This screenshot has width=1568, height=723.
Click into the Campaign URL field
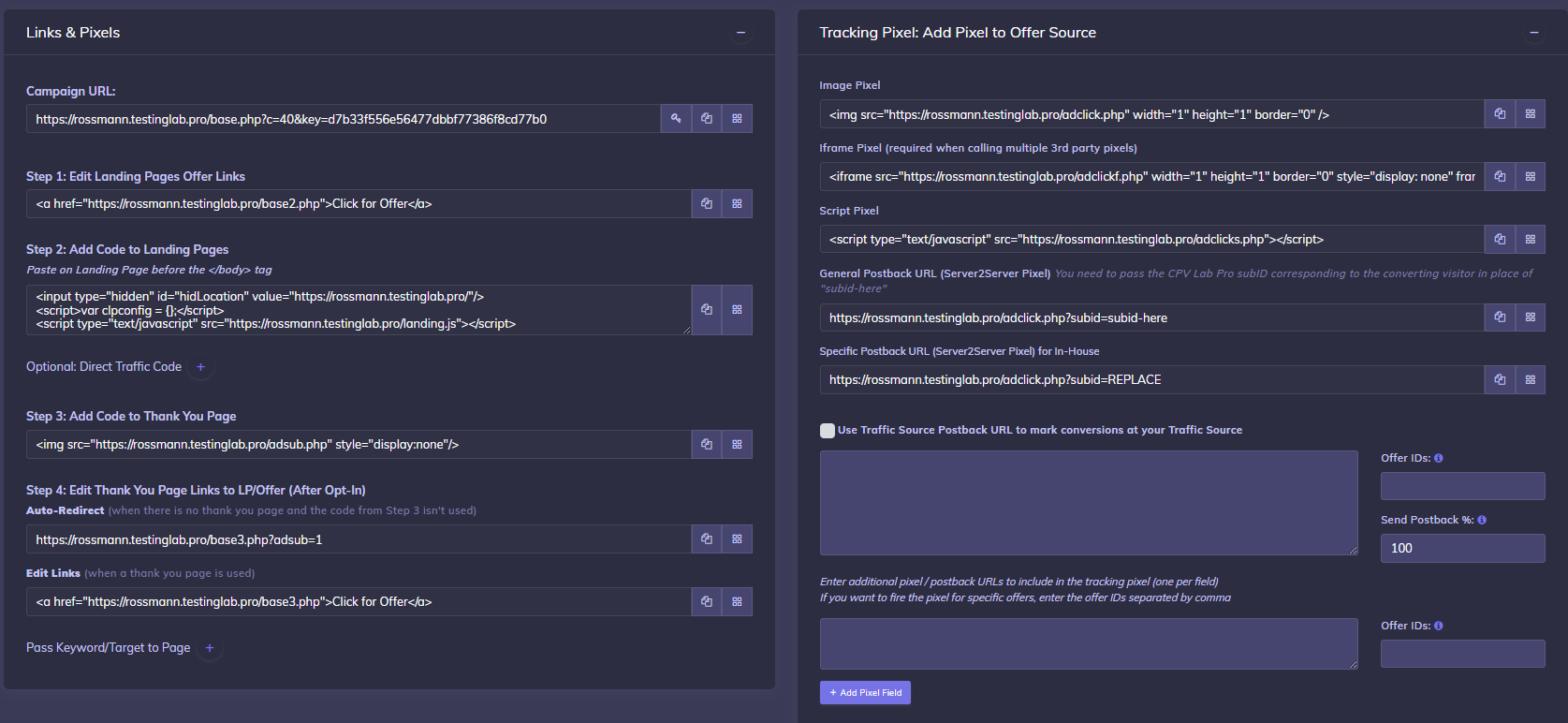344,119
